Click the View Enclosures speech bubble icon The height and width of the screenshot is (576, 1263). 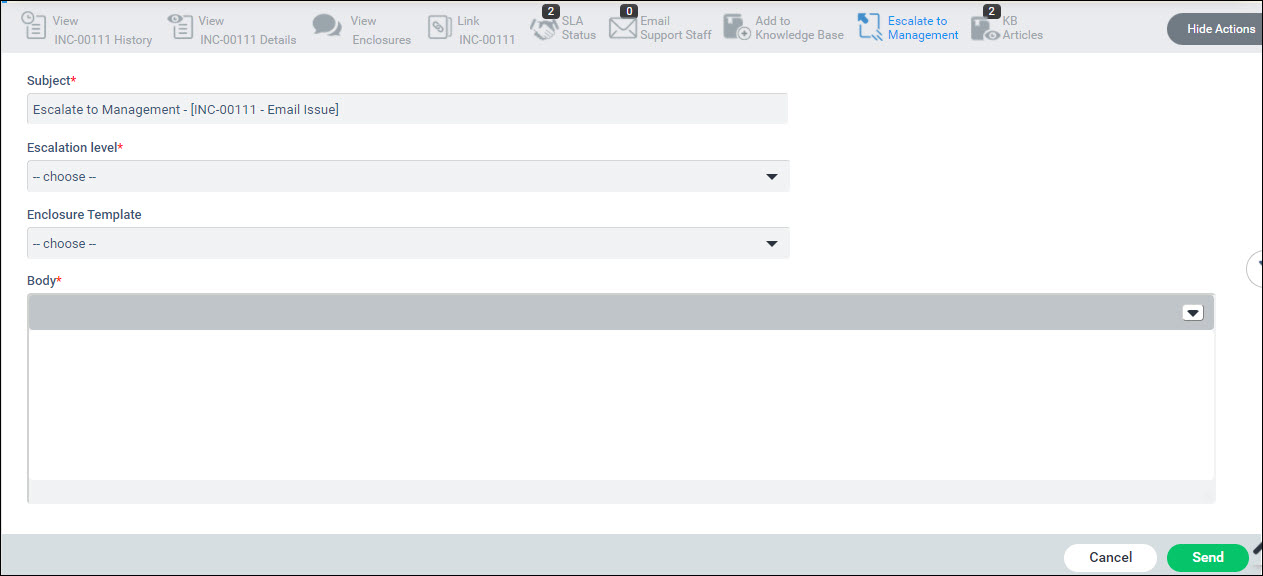pos(327,27)
